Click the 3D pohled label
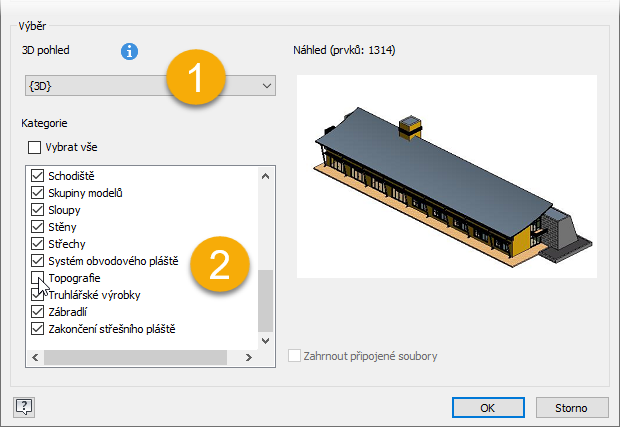This screenshot has width=620, height=427. tap(45, 50)
